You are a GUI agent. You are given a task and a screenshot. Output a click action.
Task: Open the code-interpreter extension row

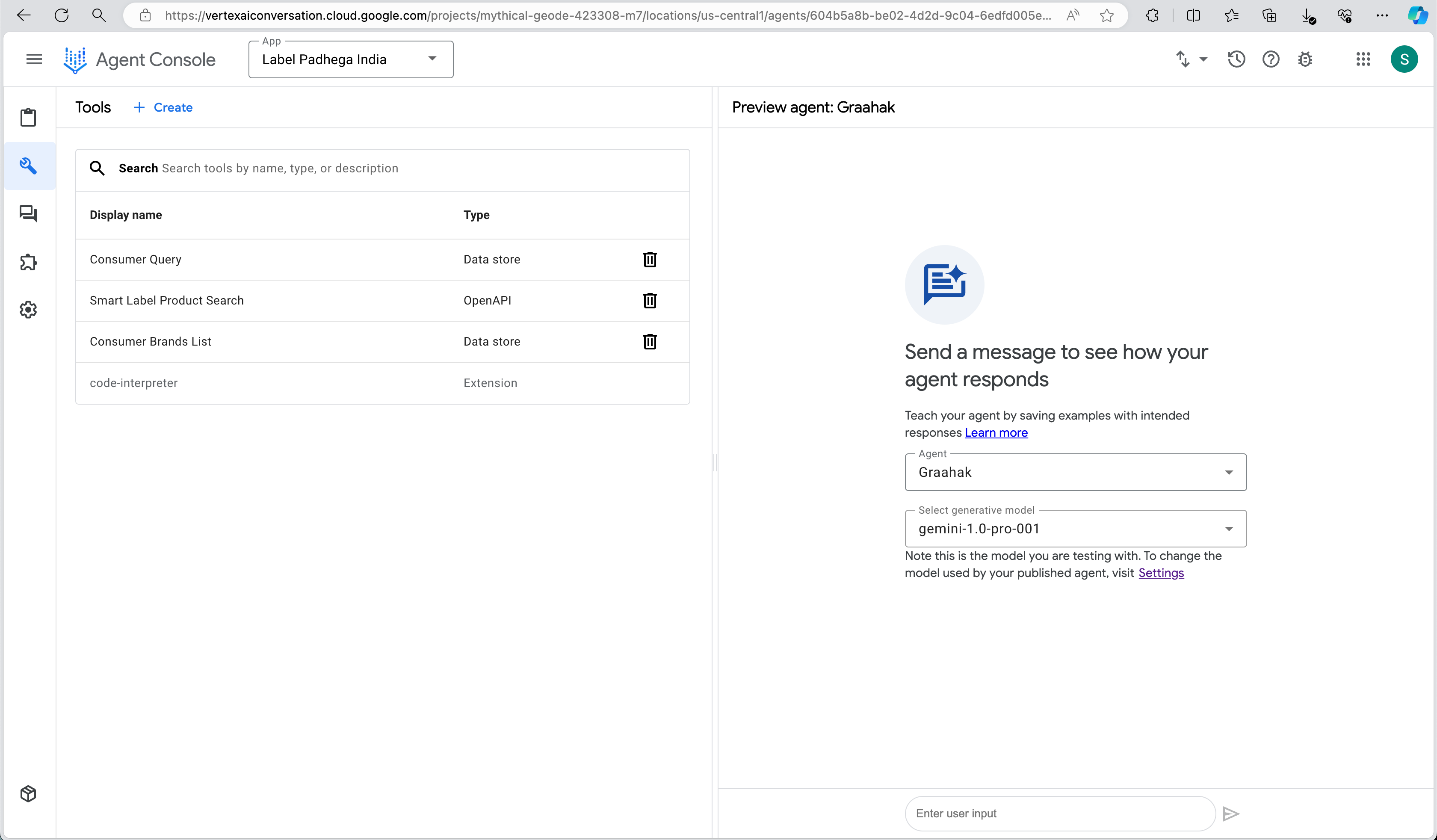click(x=133, y=383)
